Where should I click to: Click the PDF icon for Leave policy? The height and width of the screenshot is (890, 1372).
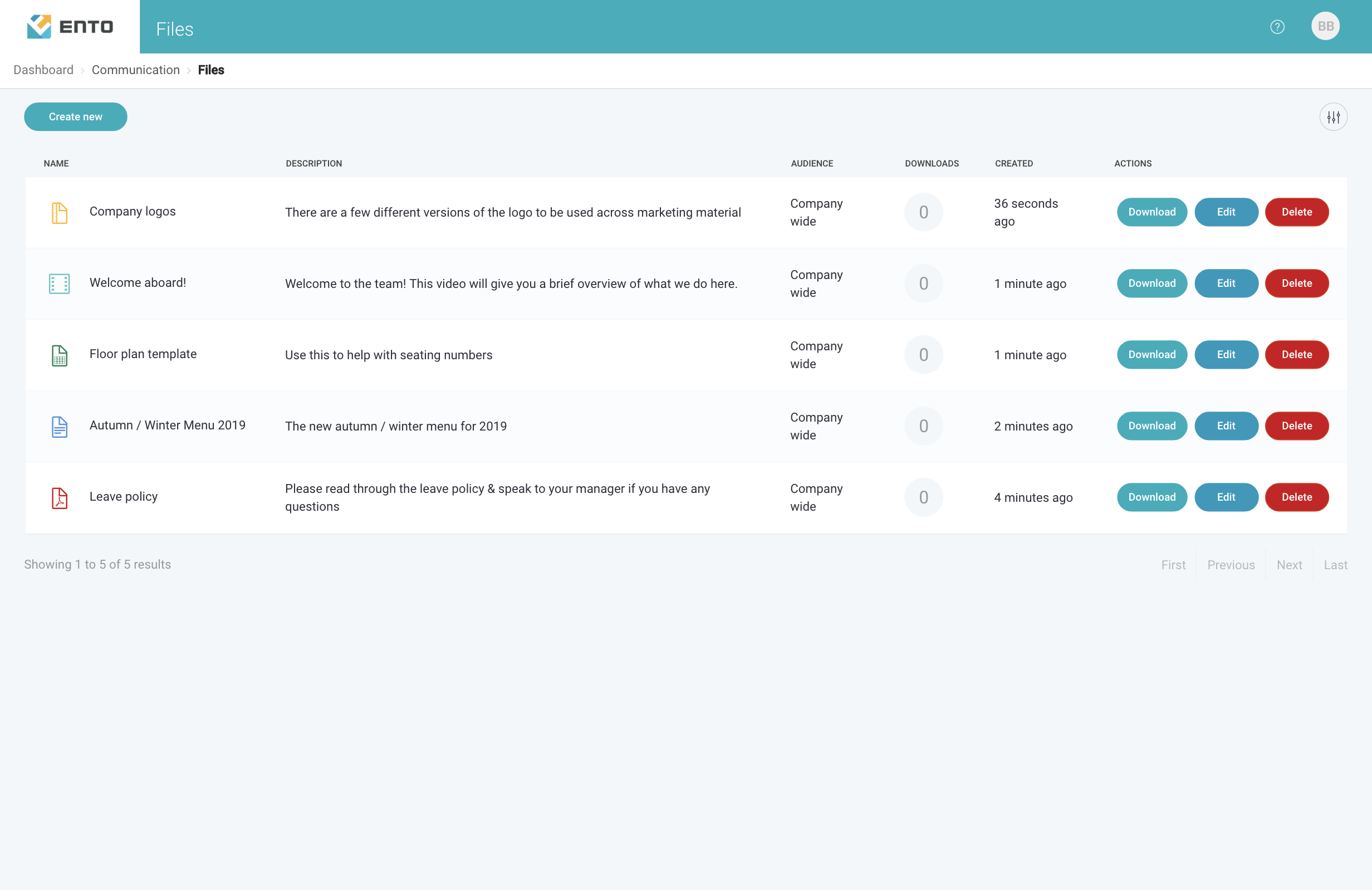[x=60, y=497]
